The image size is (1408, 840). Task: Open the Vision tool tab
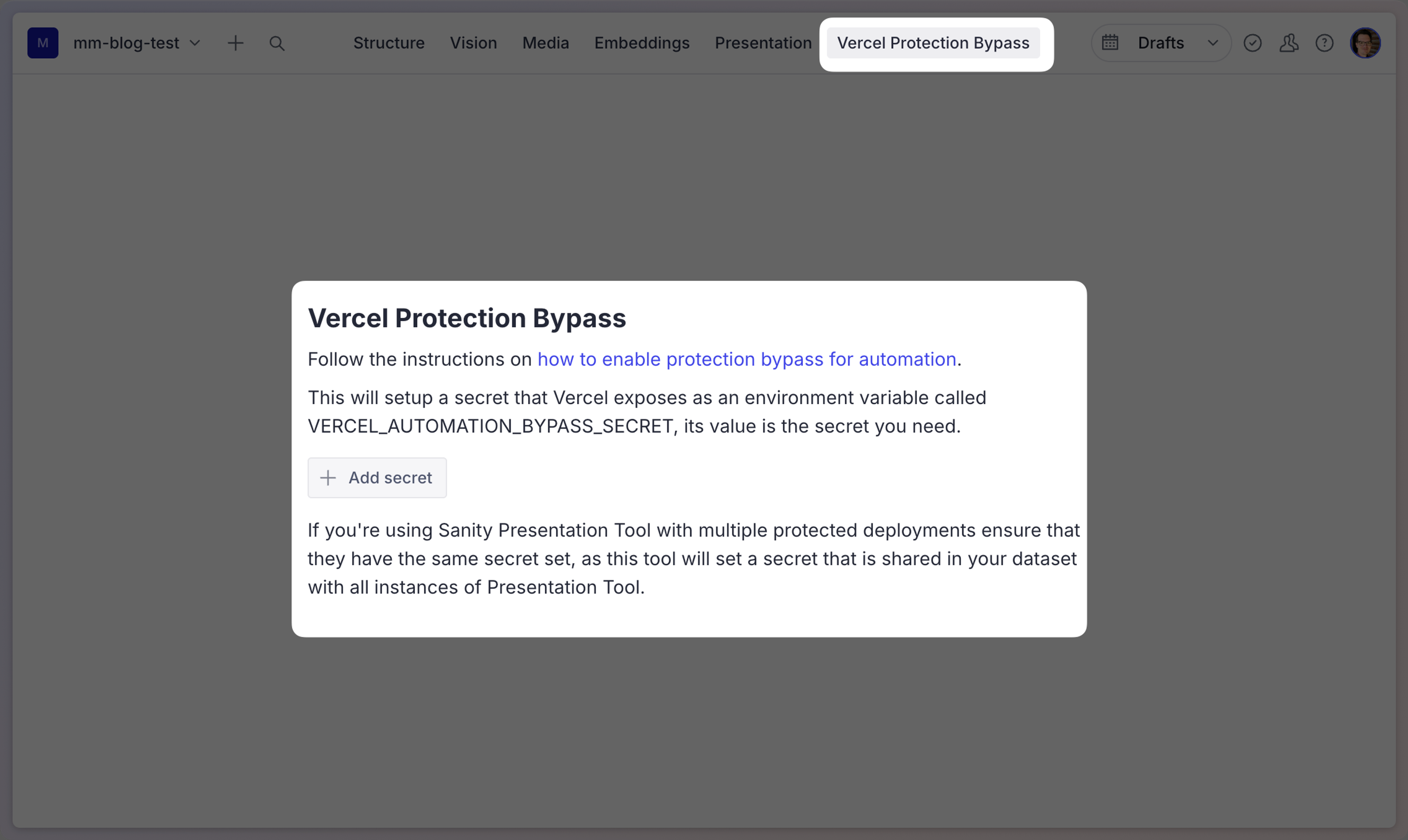(473, 43)
